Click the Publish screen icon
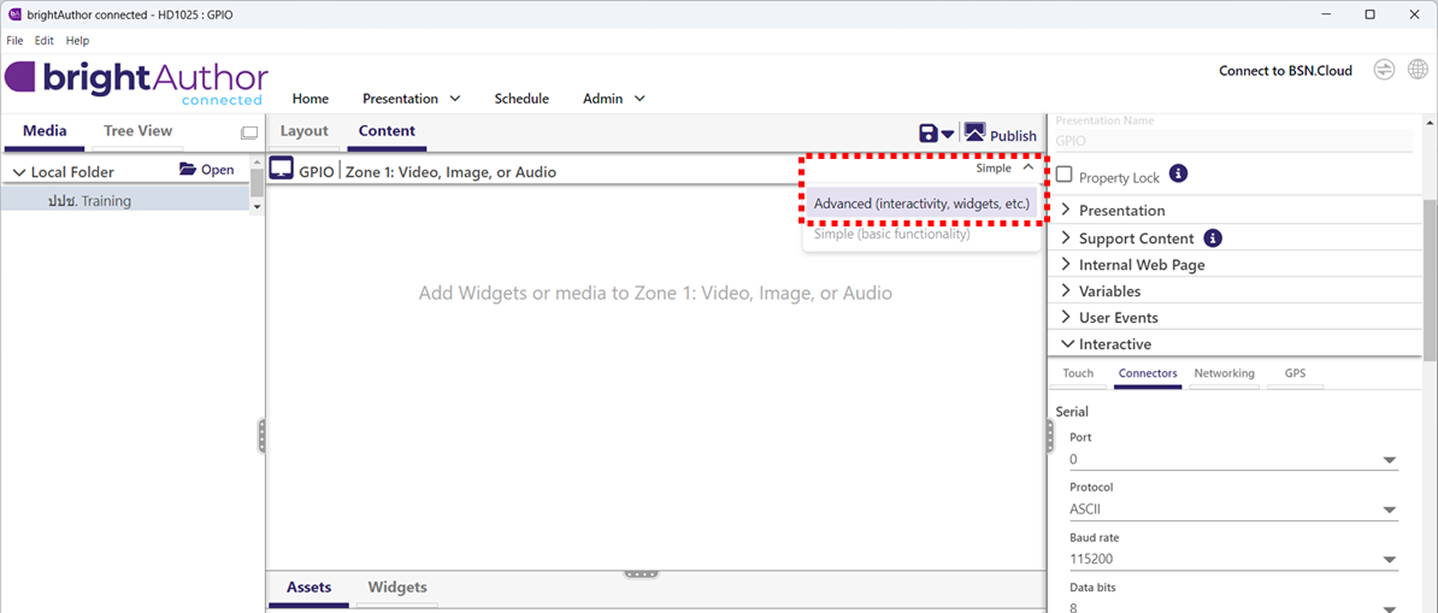The image size is (1438, 613). (974, 131)
